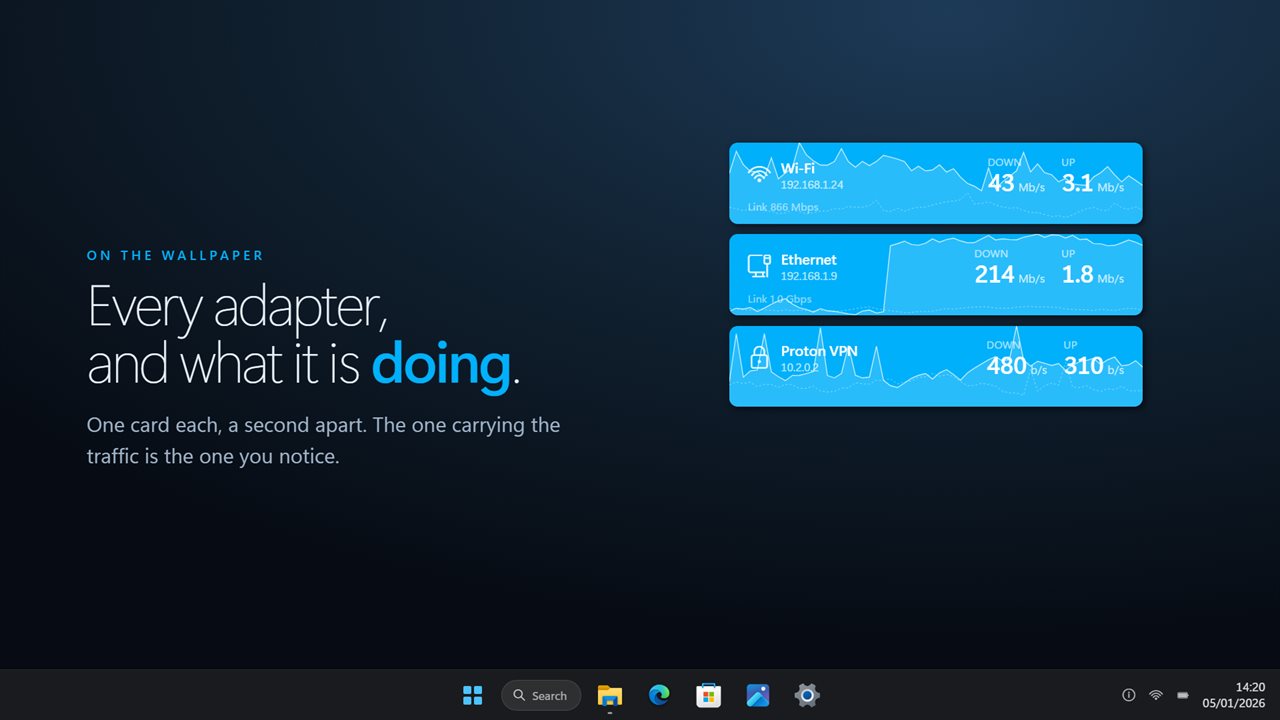Select the Proton VPN adapter name
This screenshot has width=1280, height=720.
click(x=819, y=352)
